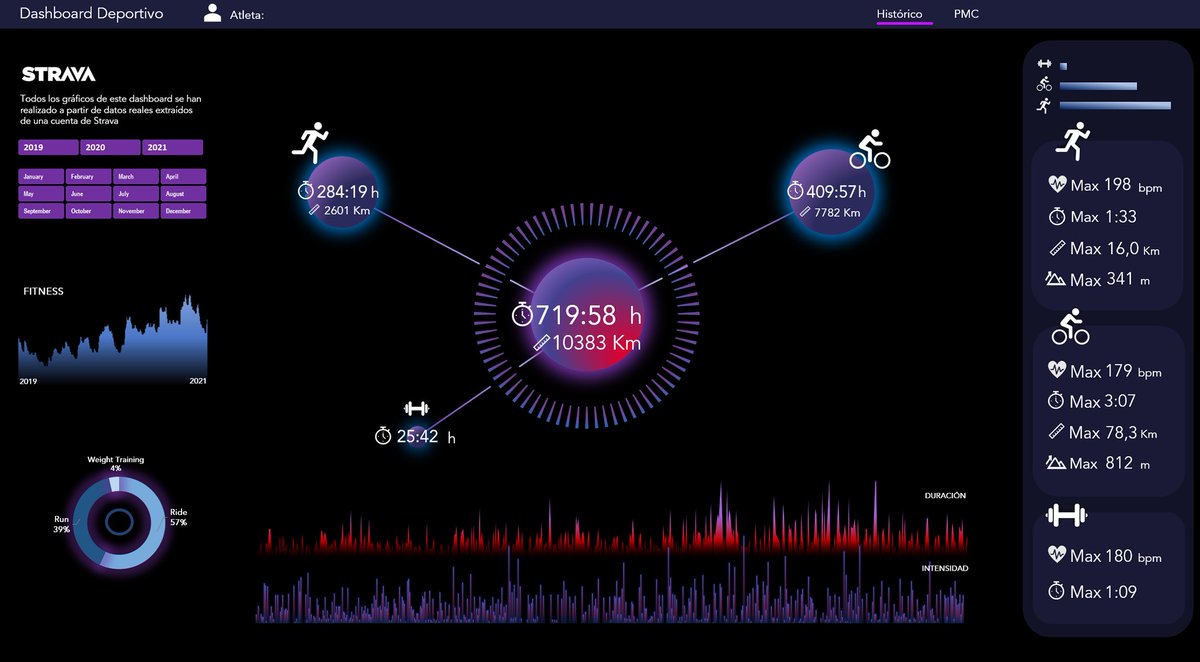Click the stopwatch icon next to 719:58 h
The height and width of the screenshot is (662, 1200).
click(522, 315)
